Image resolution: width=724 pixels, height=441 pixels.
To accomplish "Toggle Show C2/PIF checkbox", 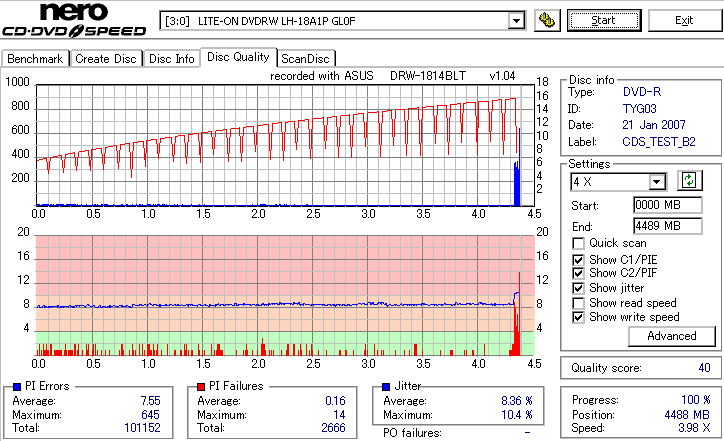I will point(578,273).
